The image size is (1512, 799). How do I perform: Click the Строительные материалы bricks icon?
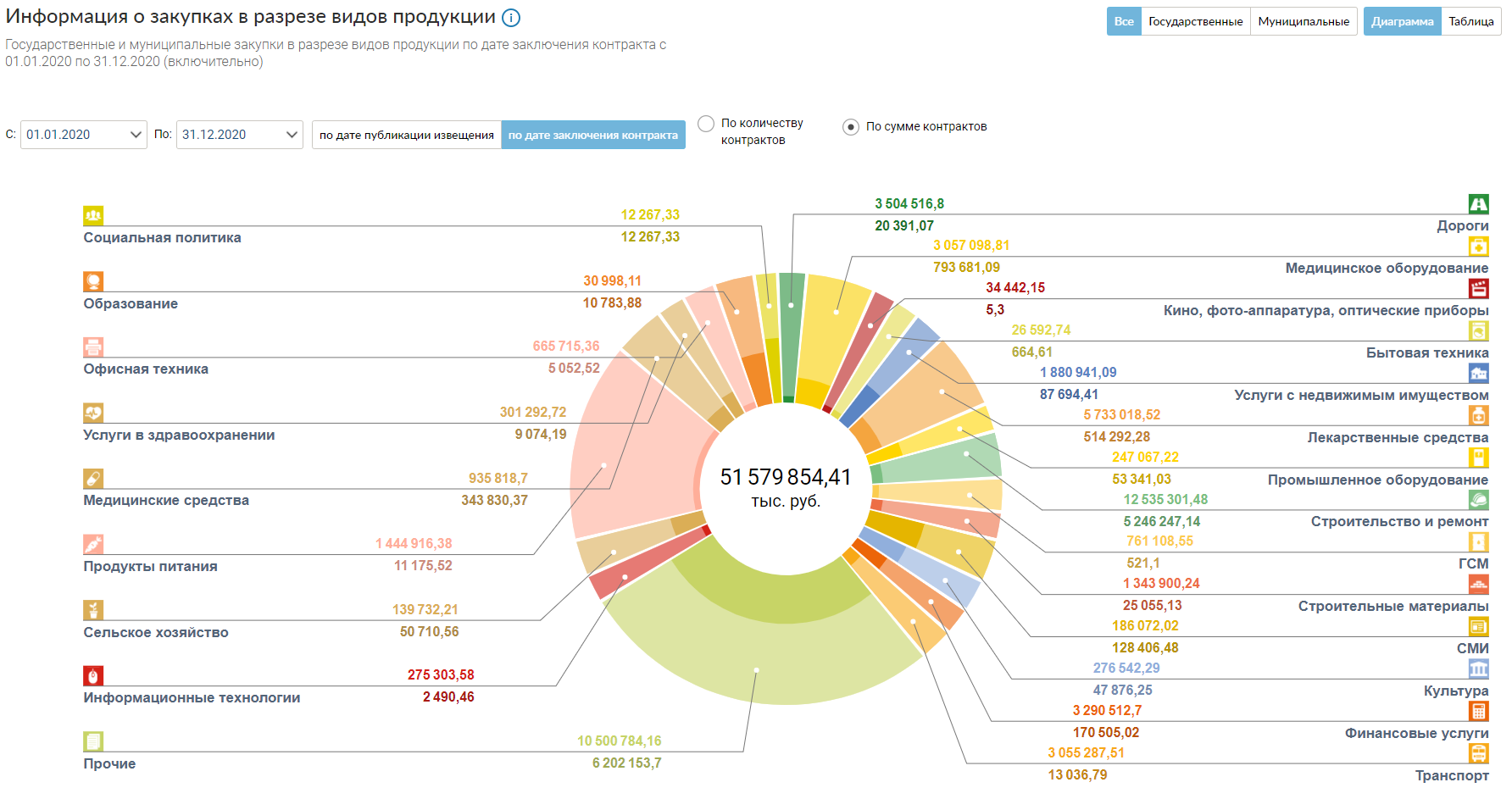pyautogui.click(x=1478, y=585)
